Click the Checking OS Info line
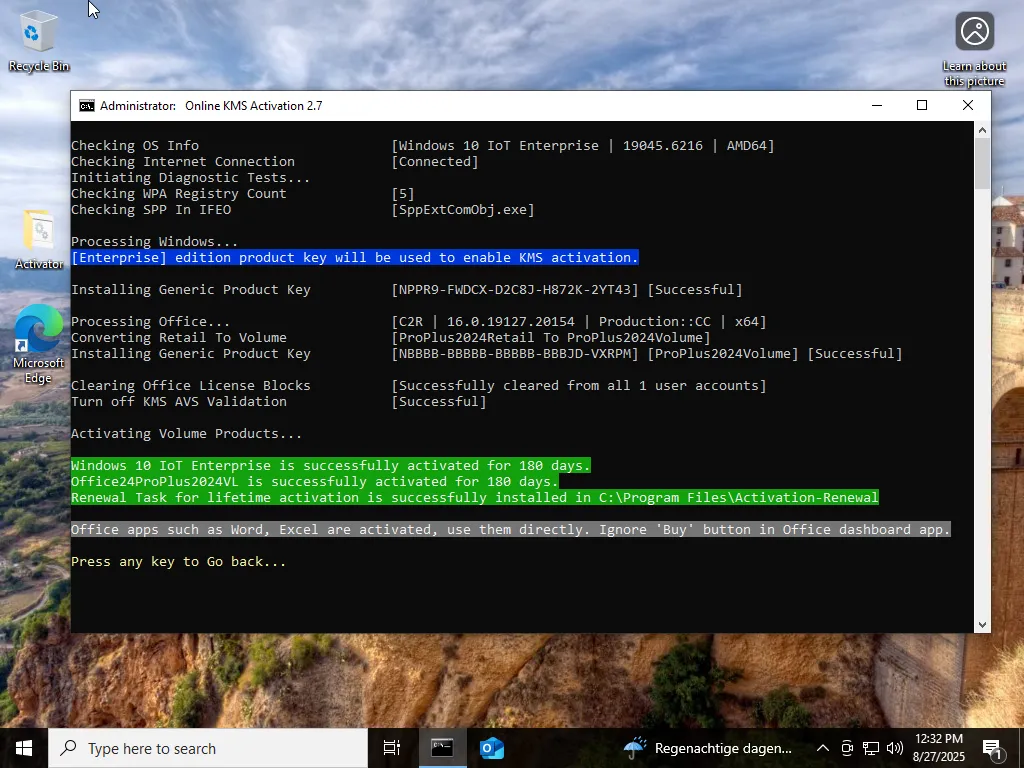The width and height of the screenshot is (1024, 768). (423, 146)
